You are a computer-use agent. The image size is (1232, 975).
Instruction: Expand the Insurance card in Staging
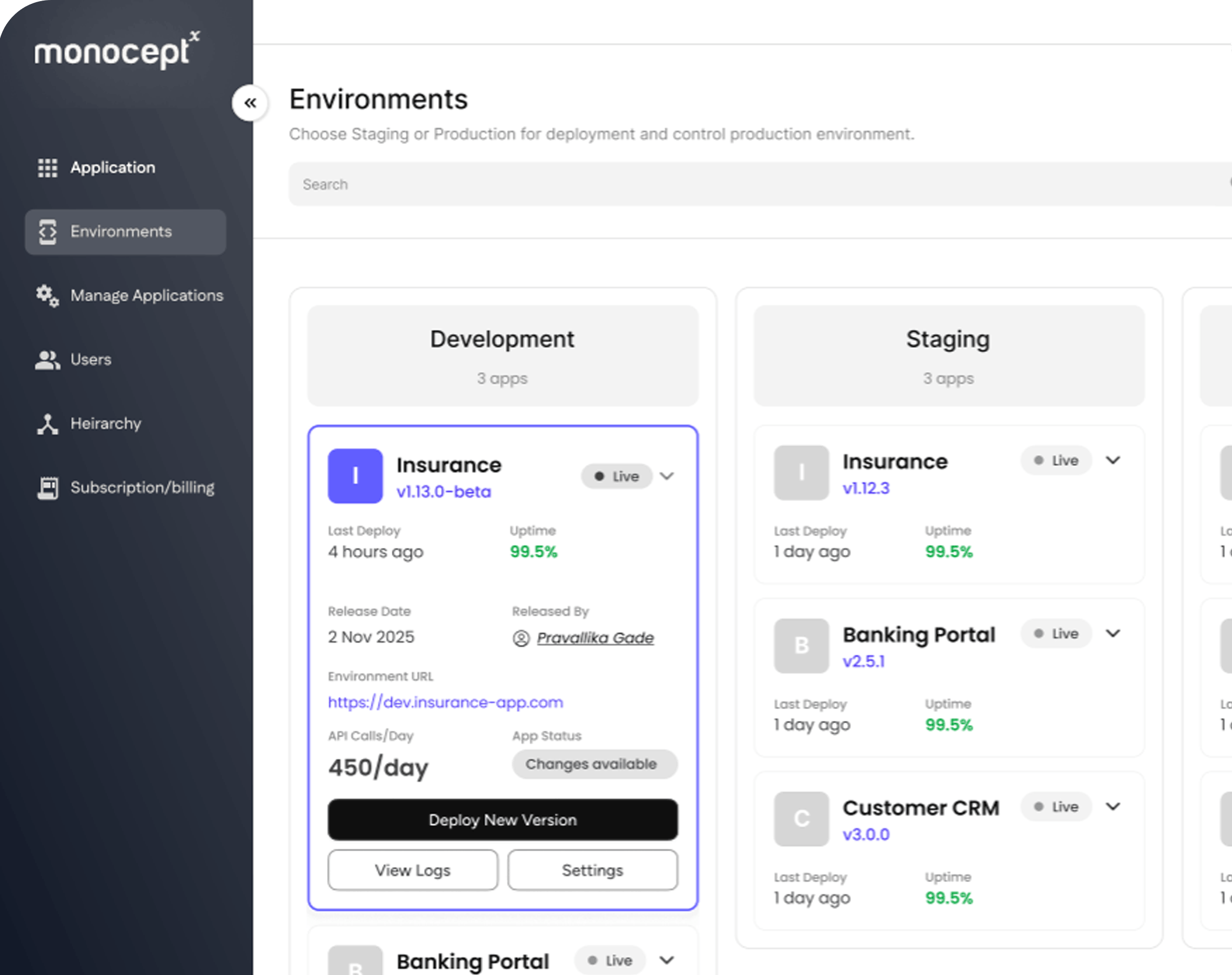point(1113,460)
